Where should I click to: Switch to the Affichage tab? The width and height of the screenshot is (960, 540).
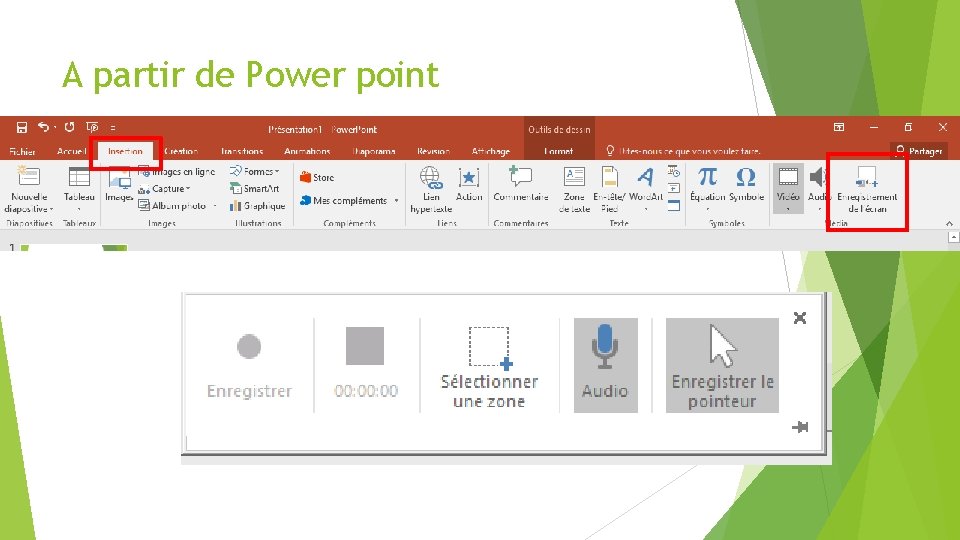(490, 151)
